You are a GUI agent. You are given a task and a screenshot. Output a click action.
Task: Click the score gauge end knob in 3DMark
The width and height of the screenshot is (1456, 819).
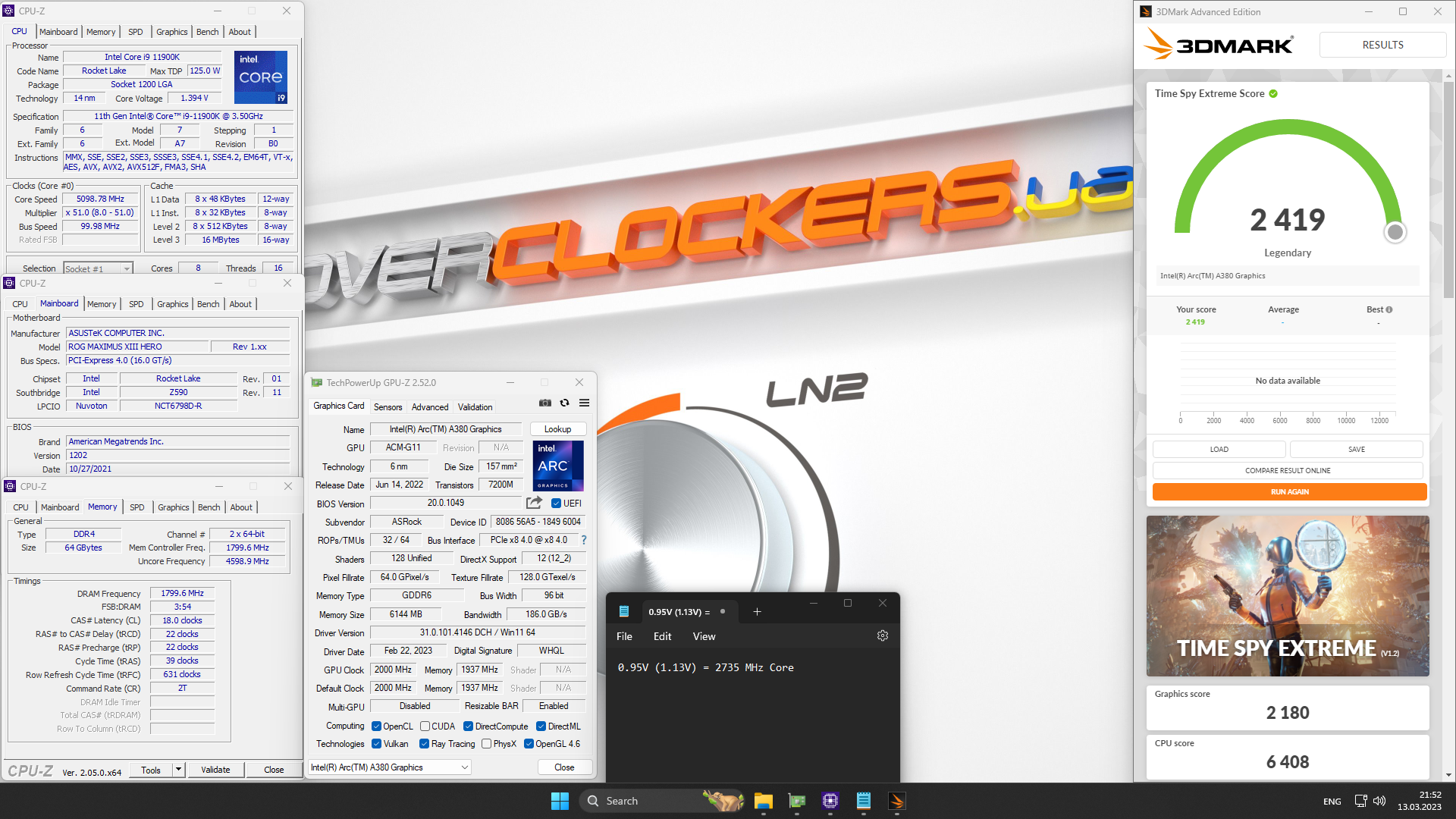(1395, 232)
